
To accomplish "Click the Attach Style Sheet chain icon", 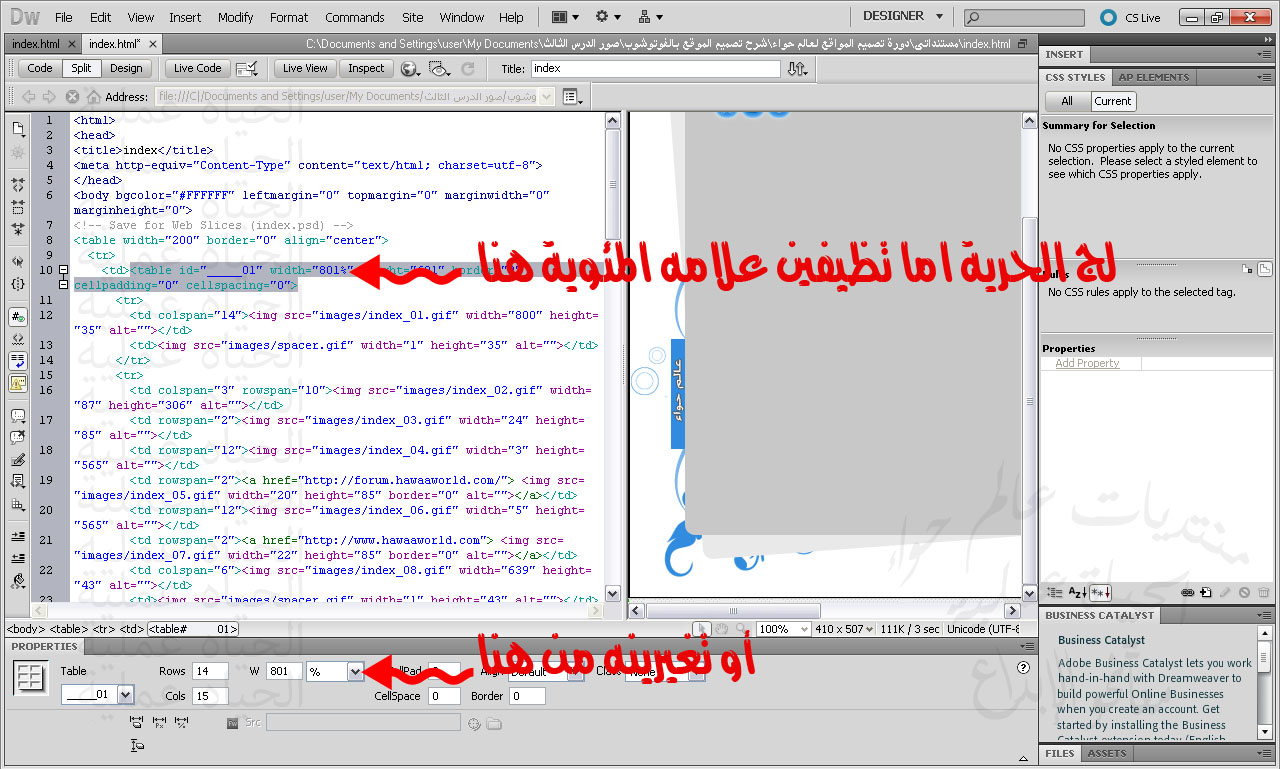I will pyautogui.click(x=1187, y=593).
